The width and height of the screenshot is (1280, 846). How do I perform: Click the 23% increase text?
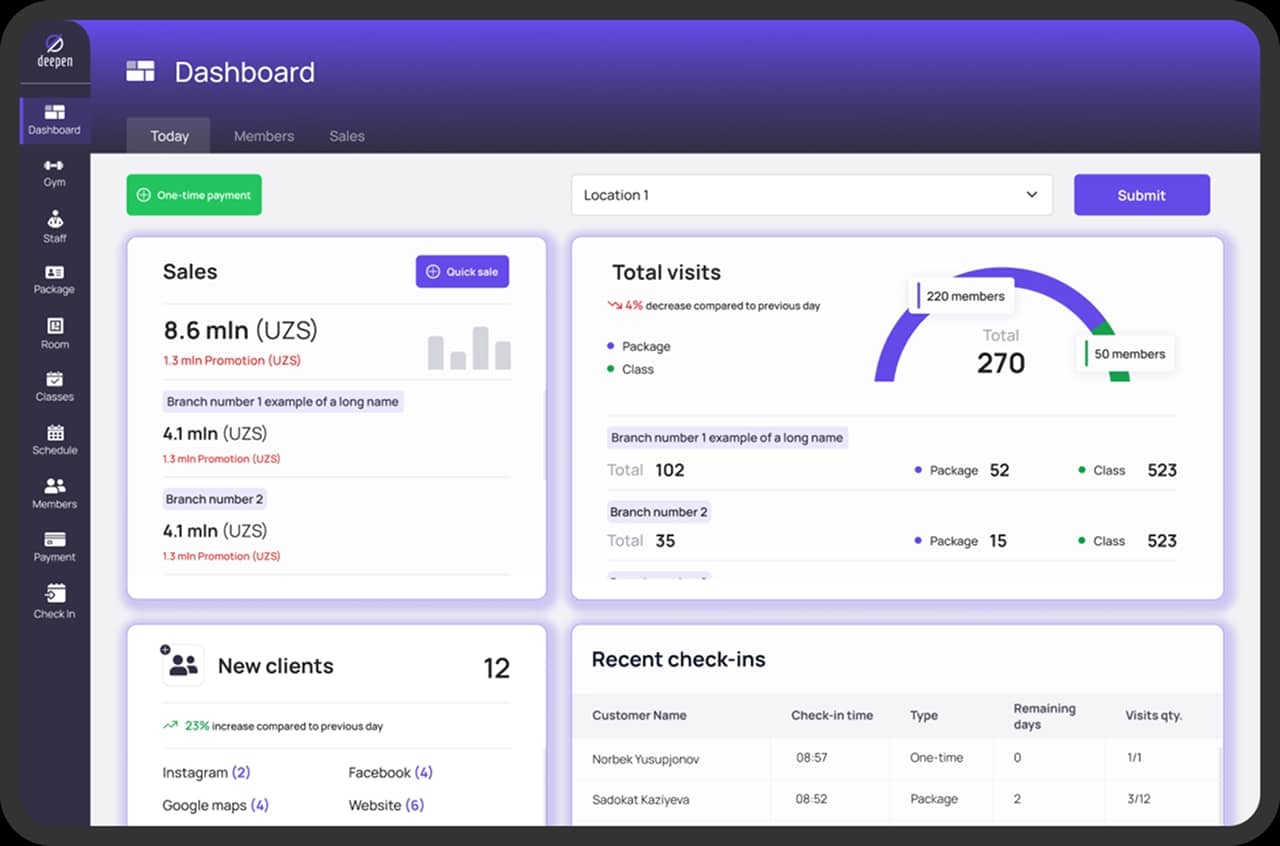click(273, 726)
